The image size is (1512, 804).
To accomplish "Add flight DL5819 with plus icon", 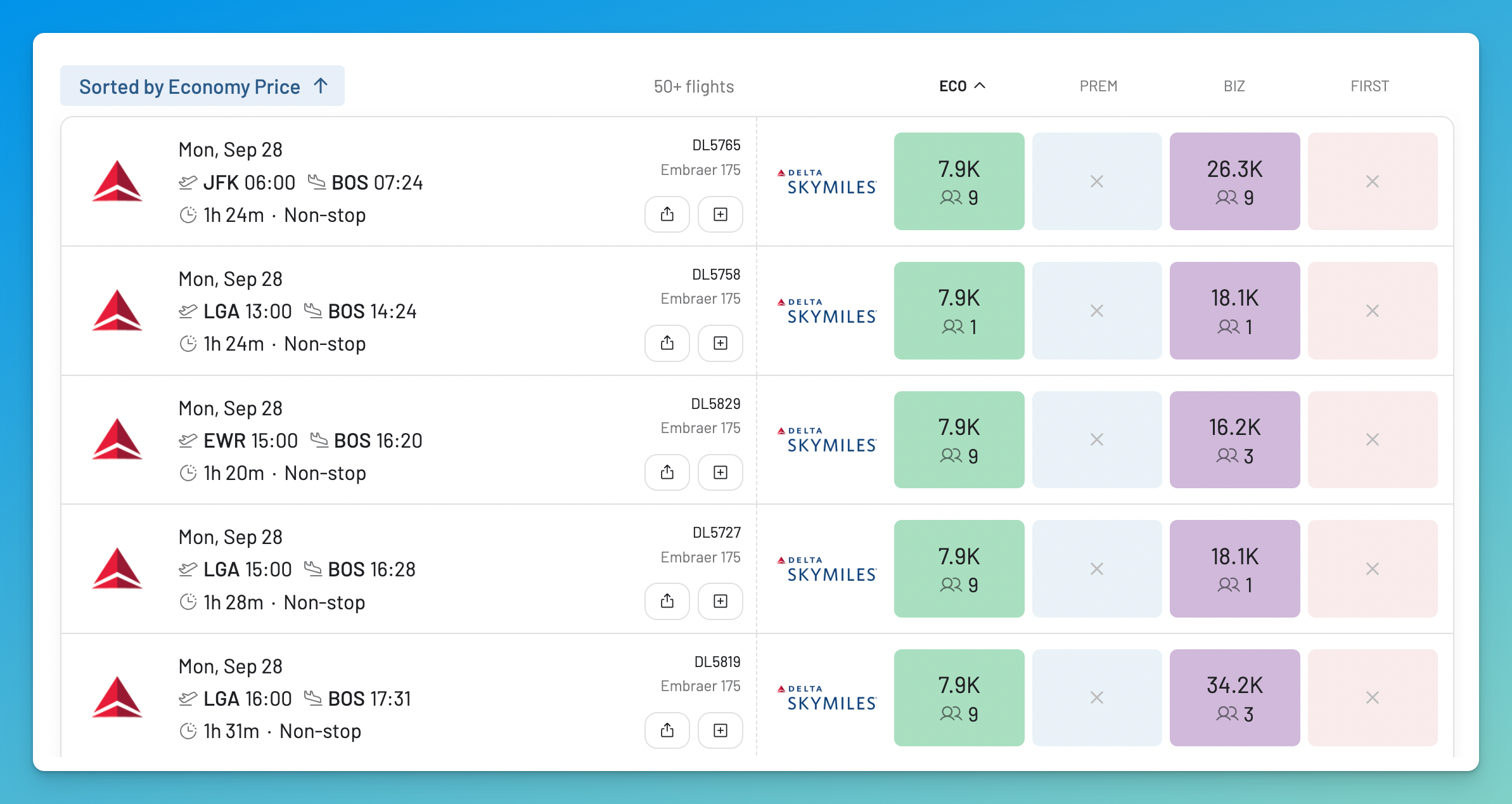I will (x=721, y=730).
